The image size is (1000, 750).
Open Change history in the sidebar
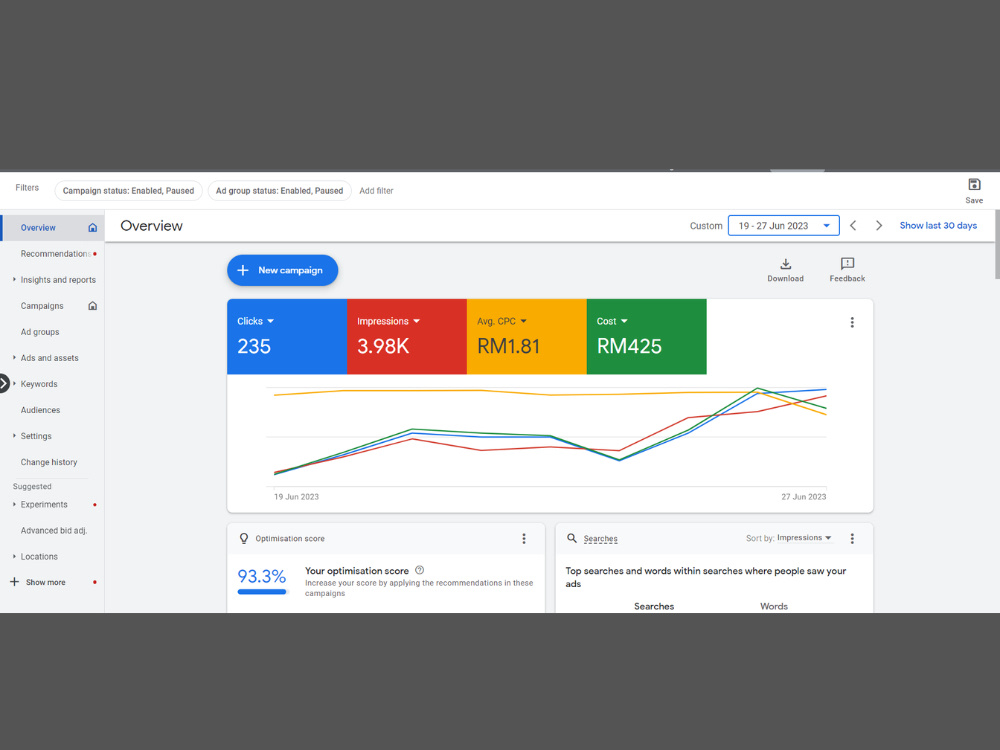tap(48, 462)
